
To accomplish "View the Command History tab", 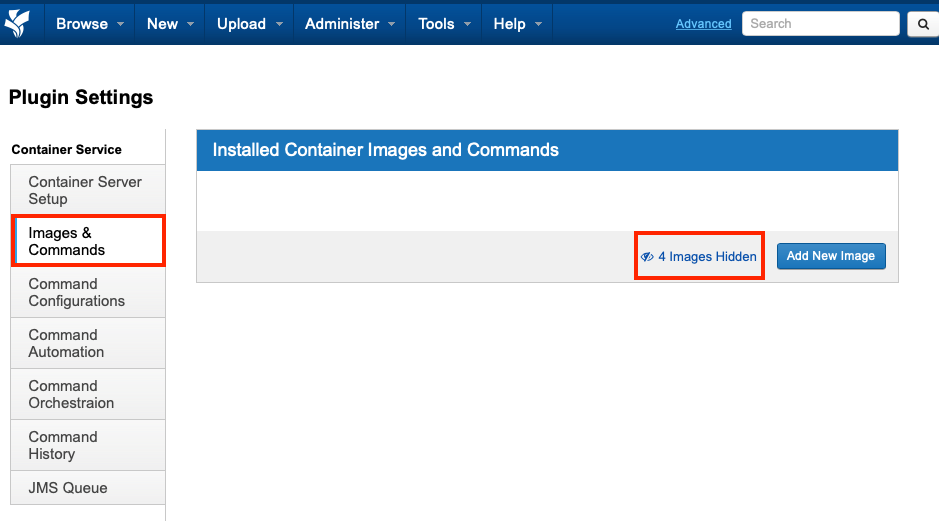I will click(x=86, y=445).
